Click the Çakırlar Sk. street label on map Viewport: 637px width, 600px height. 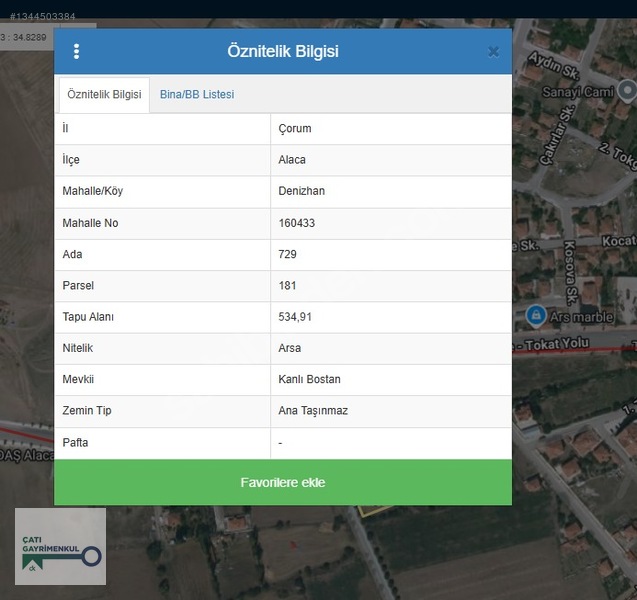(557, 135)
